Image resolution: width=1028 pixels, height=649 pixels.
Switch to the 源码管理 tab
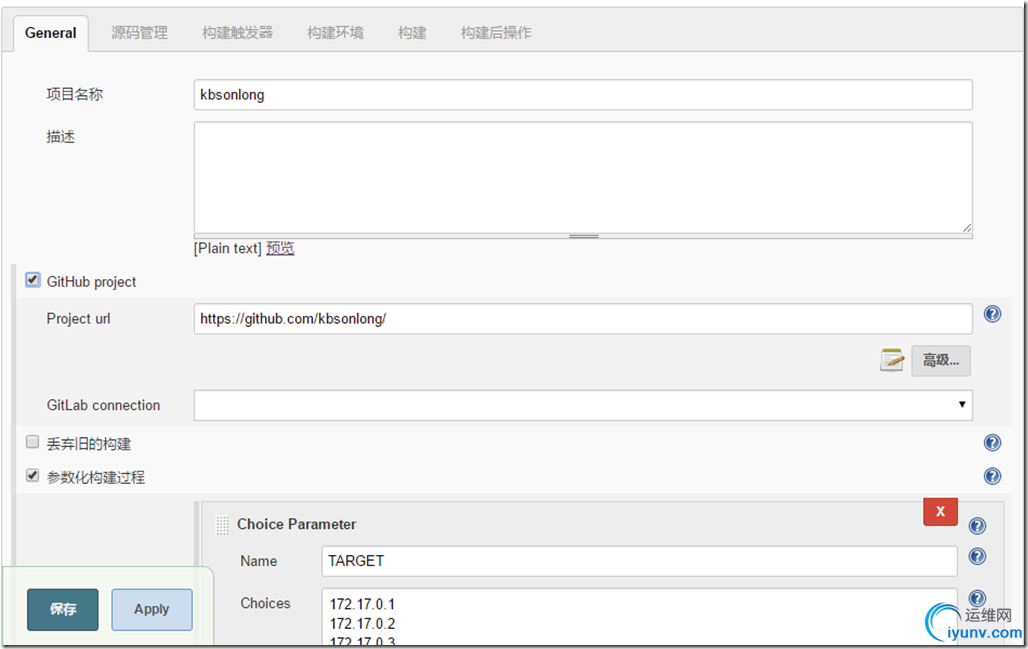point(139,33)
